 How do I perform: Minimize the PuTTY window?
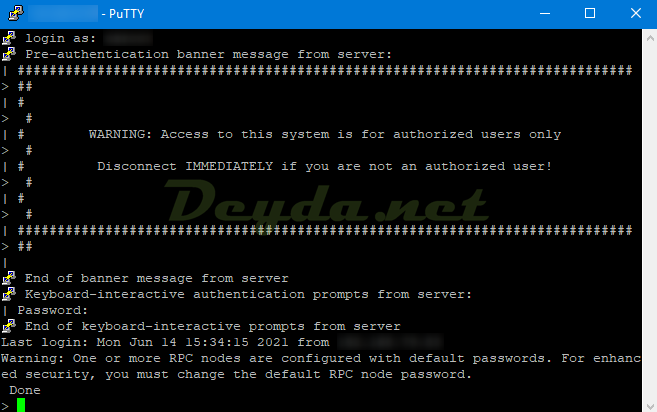(543, 13)
